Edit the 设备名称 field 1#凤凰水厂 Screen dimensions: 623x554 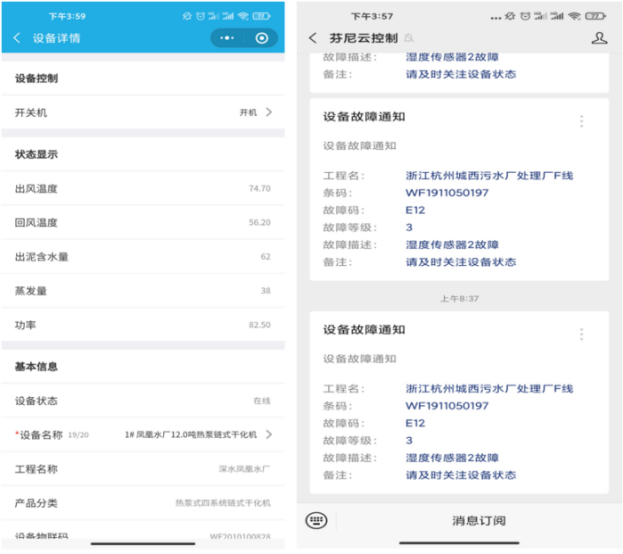coord(190,434)
